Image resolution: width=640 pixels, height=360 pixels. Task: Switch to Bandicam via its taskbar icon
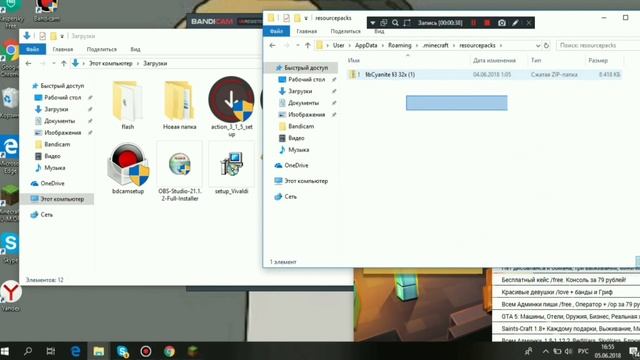146,351
